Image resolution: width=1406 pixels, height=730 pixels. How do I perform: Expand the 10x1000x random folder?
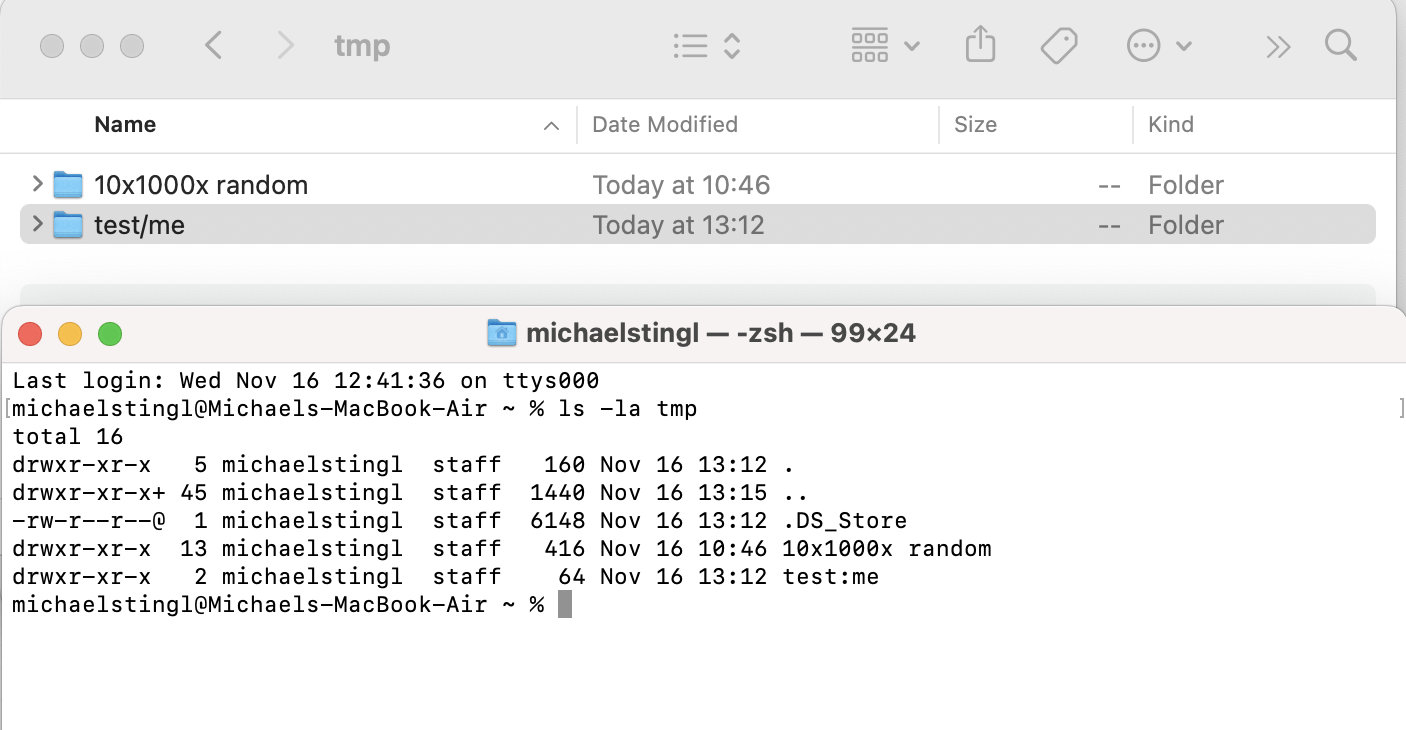tap(37, 184)
